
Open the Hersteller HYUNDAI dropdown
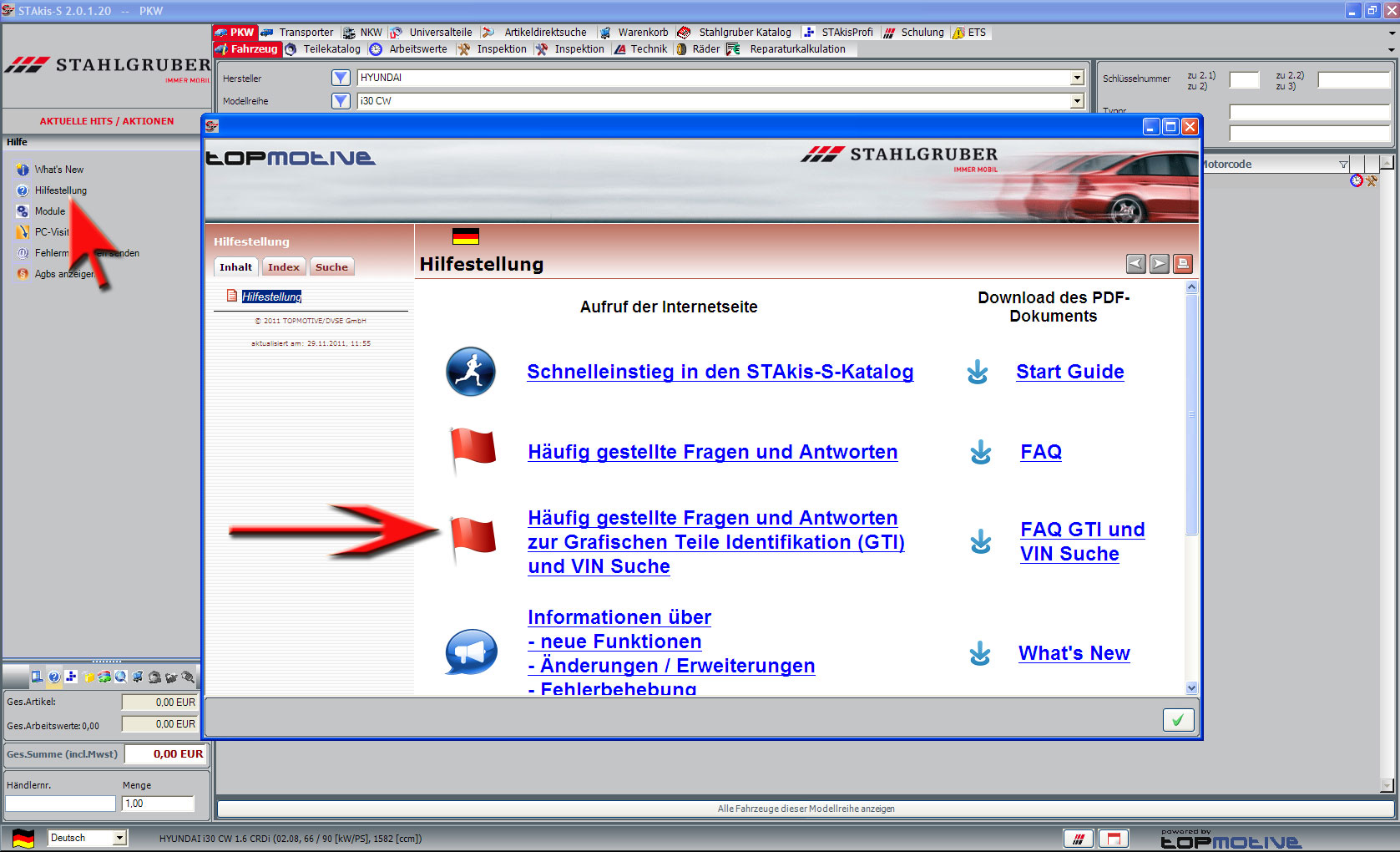tap(1077, 78)
